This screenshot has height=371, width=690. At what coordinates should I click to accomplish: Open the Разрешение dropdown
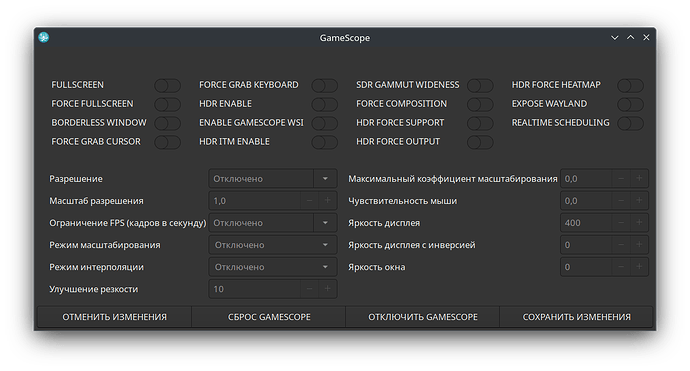coord(273,179)
